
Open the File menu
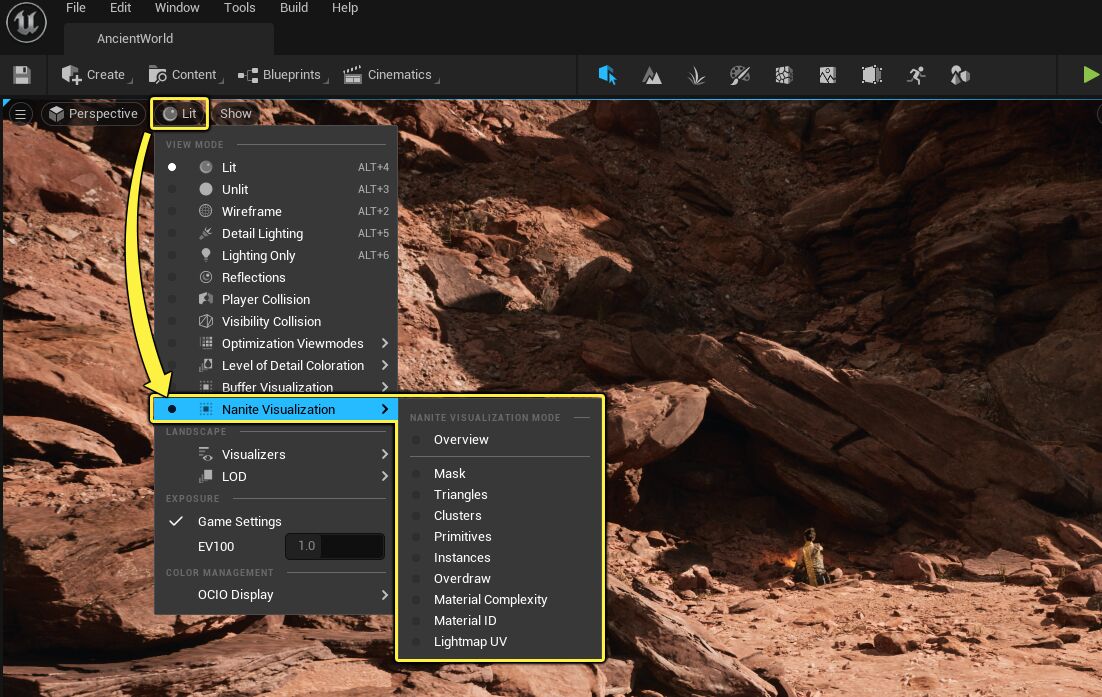(75, 8)
